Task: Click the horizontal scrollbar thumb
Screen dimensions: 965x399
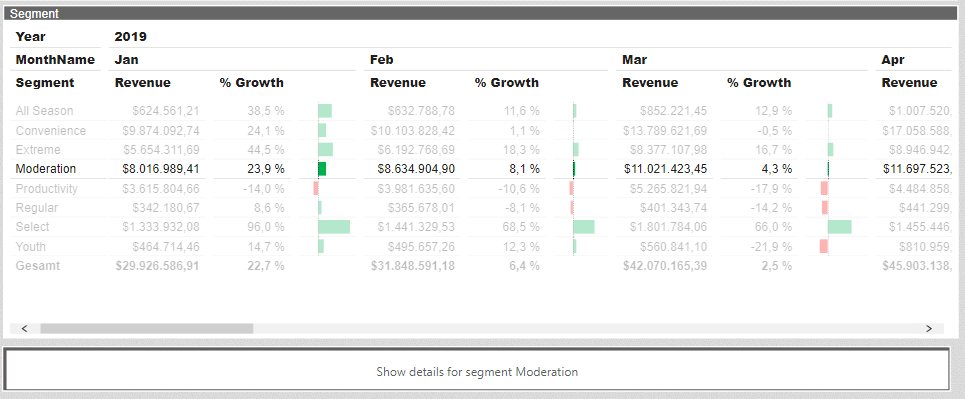Action: pyautogui.click(x=146, y=329)
